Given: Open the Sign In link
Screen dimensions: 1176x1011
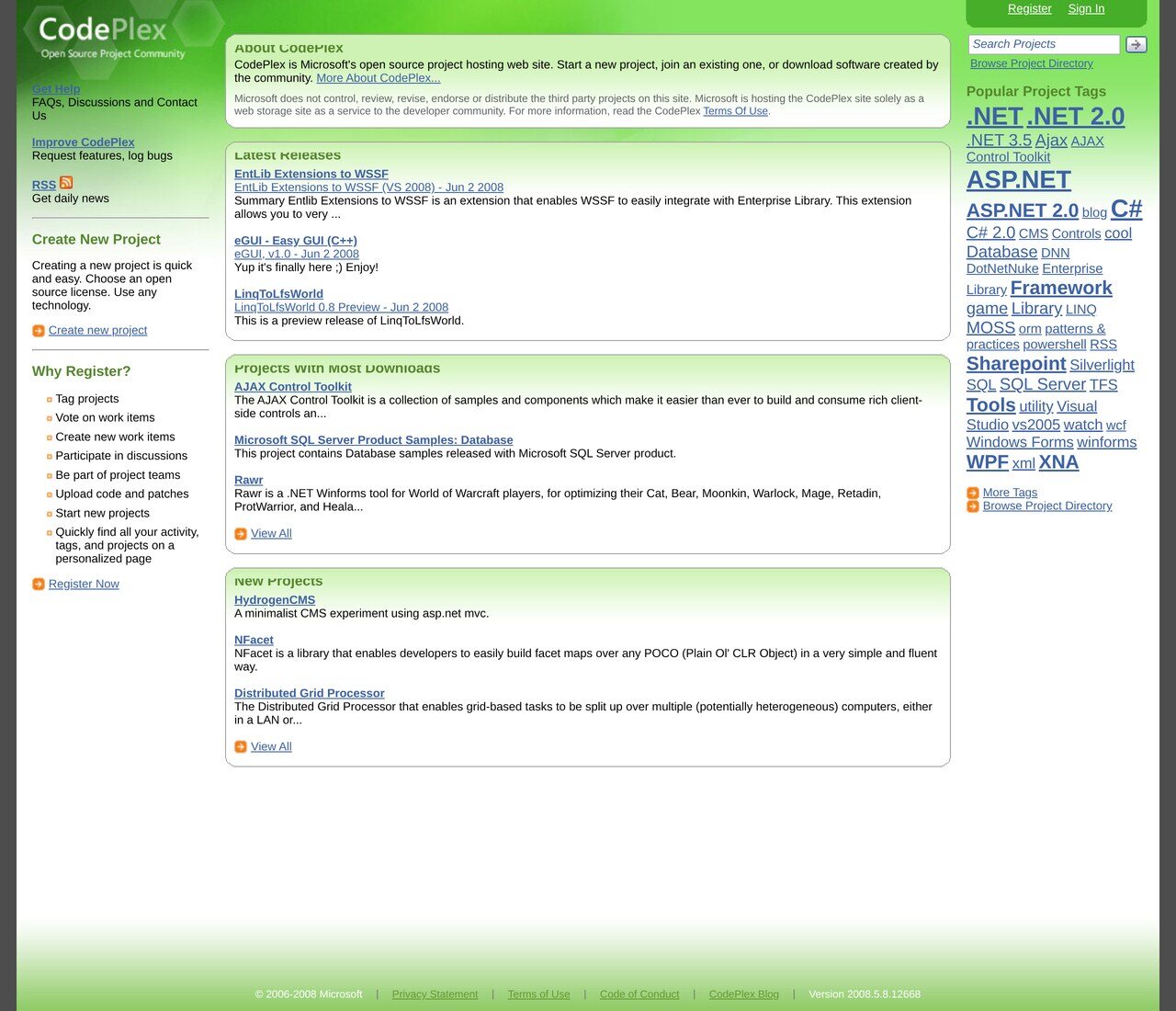Looking at the screenshot, I should point(1086,8).
